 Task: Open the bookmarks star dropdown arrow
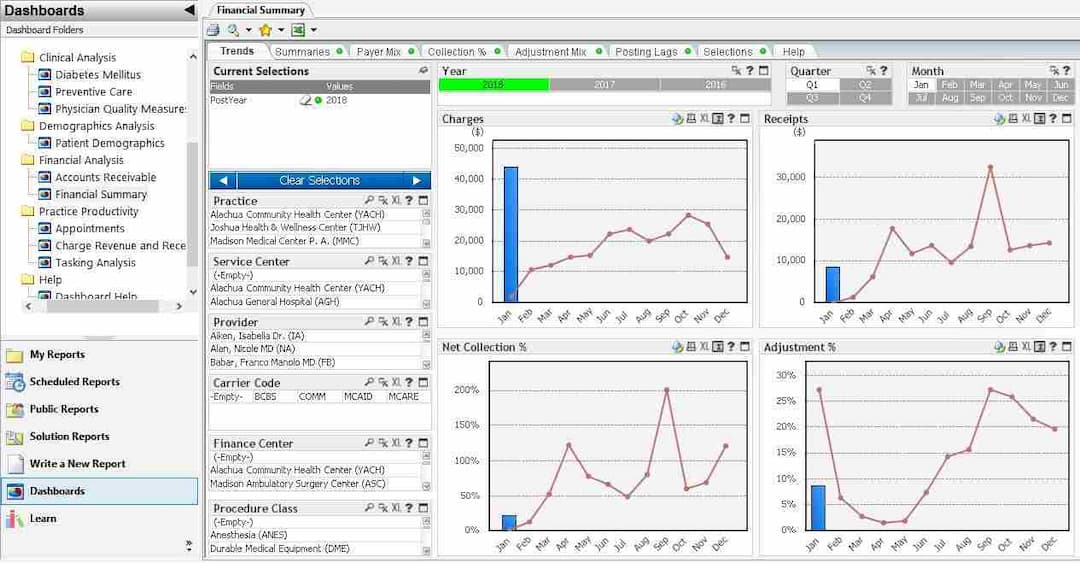tap(281, 30)
